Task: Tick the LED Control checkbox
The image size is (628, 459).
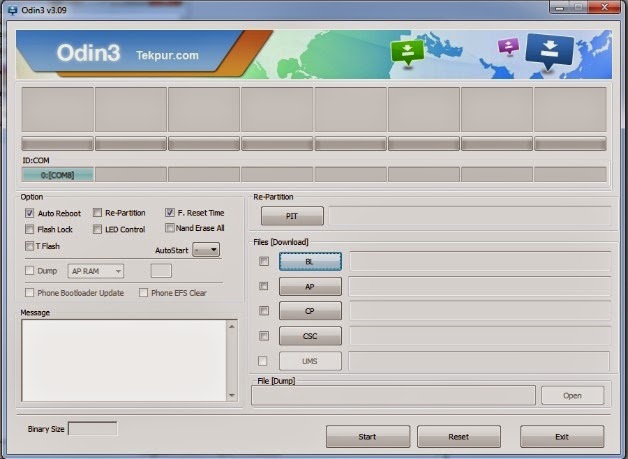Action: [x=97, y=229]
